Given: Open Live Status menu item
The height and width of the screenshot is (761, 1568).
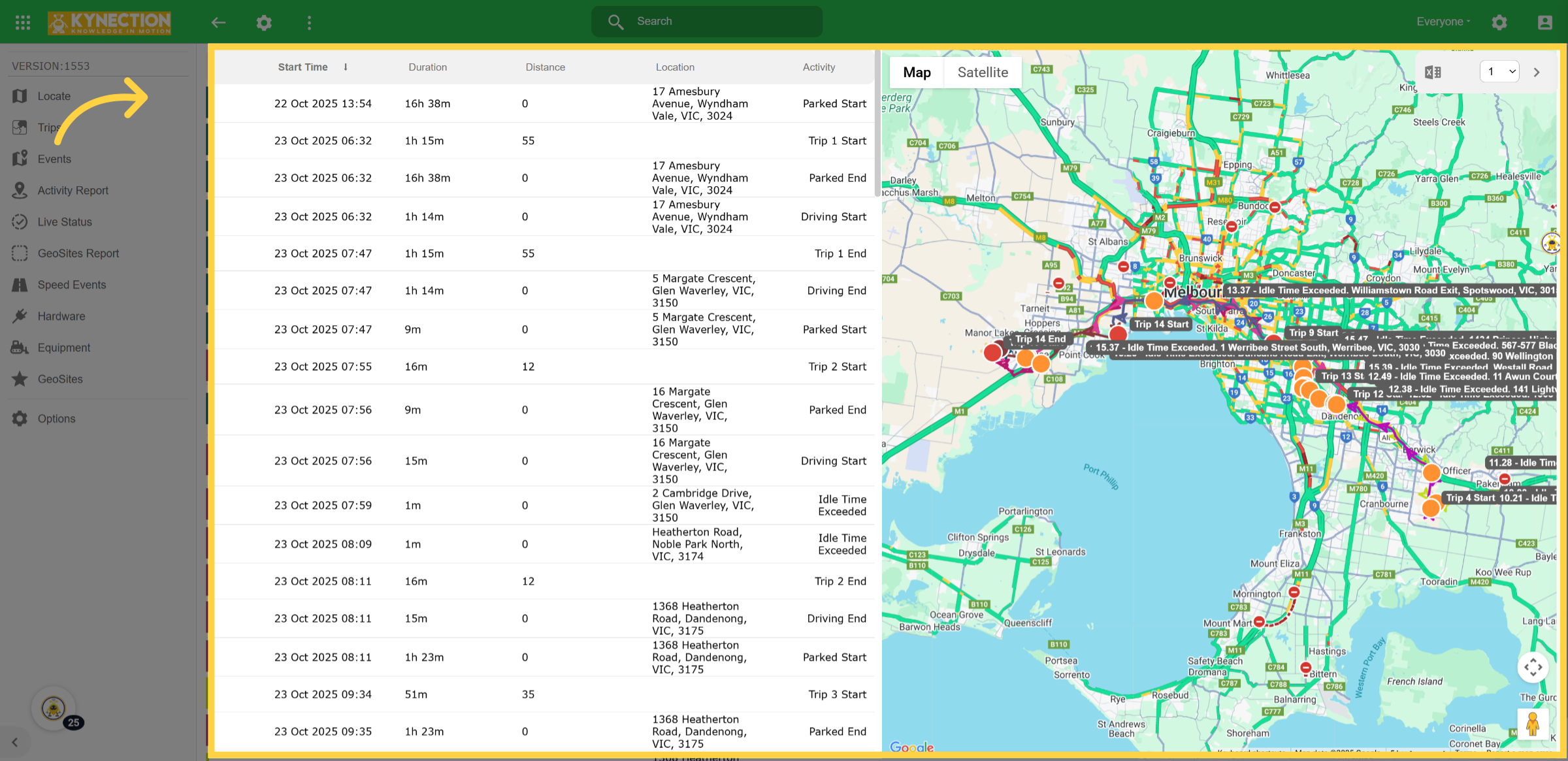Looking at the screenshot, I should 65,221.
